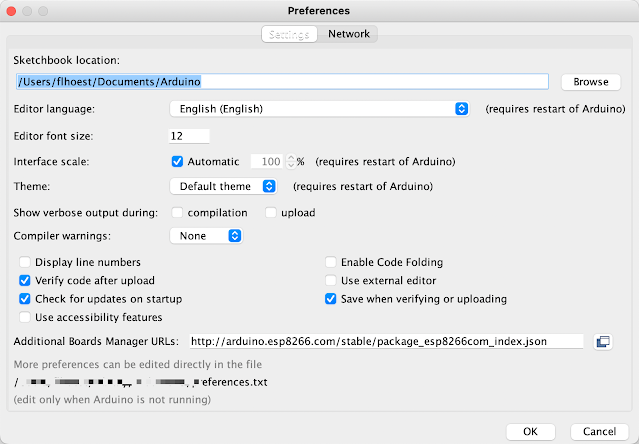Toggle the Automatic interface scale checkbox
The width and height of the screenshot is (639, 444).
178,161
